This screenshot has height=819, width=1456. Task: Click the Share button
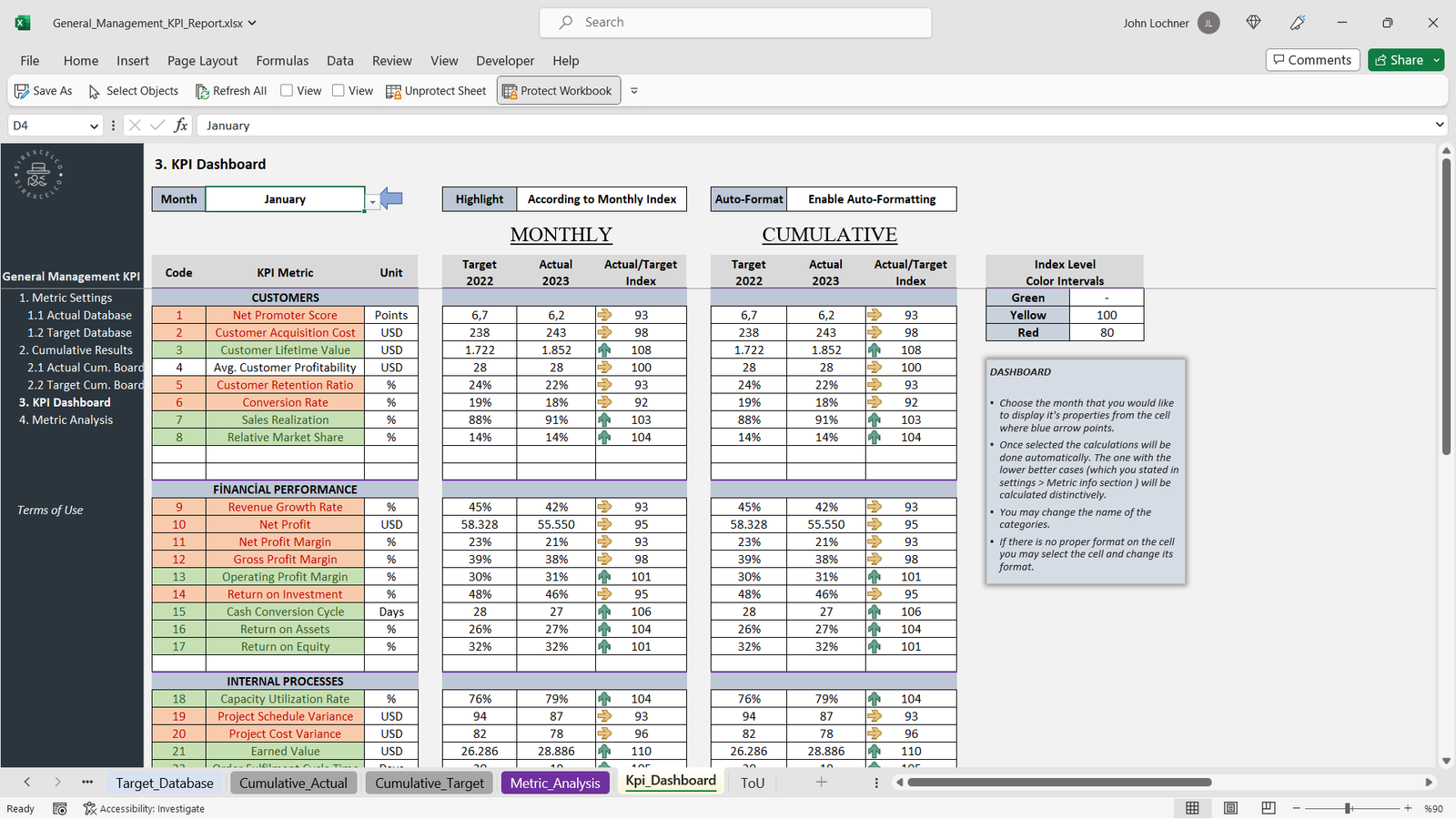tap(1399, 60)
